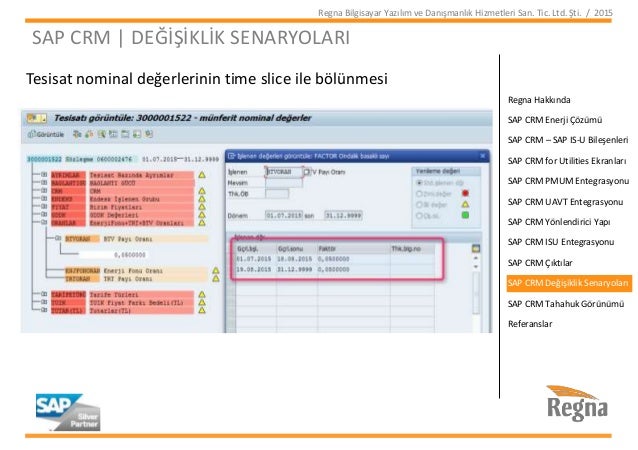
Task: Click red circle status icon in dialog
Action: [x=465, y=193]
